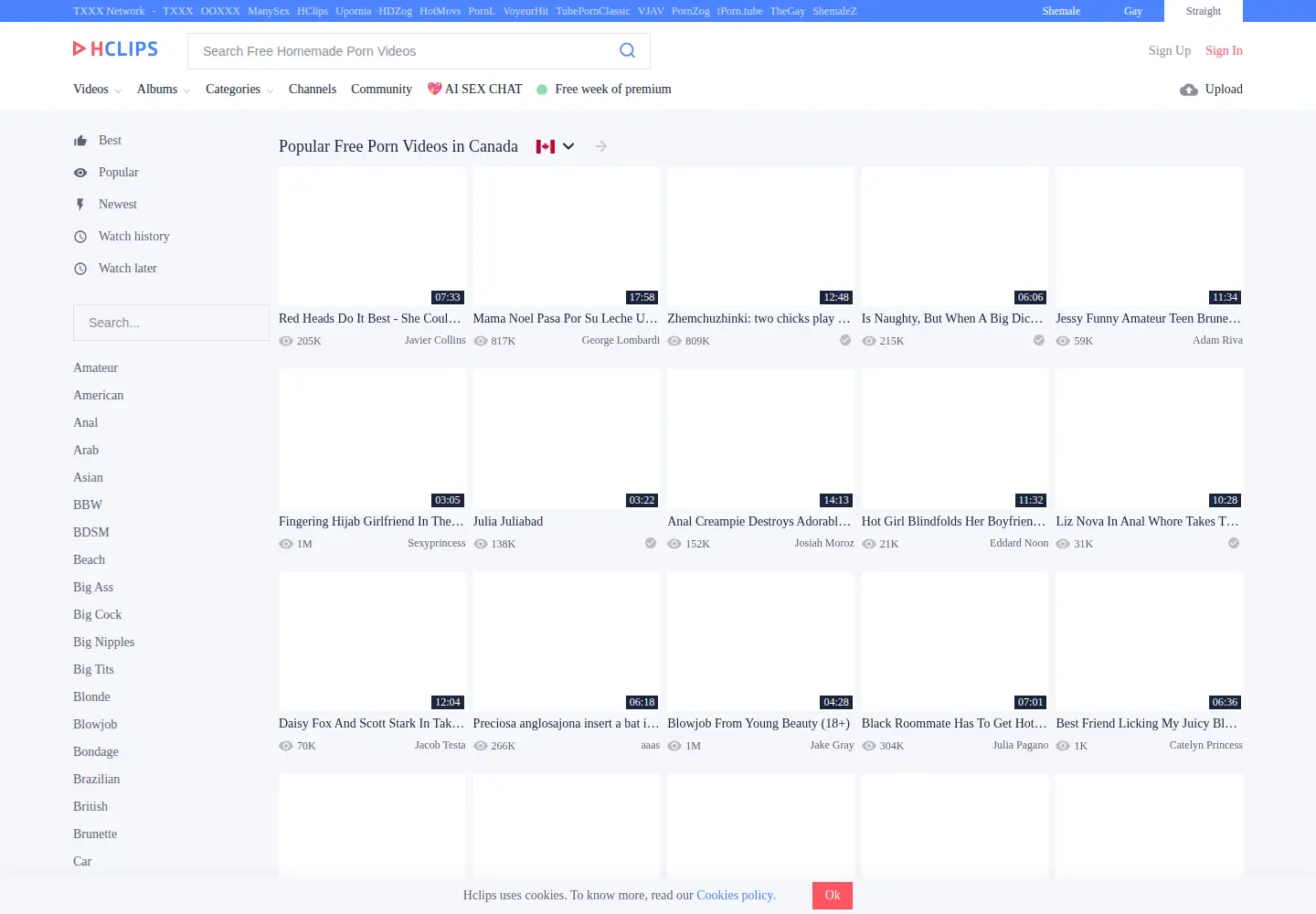Open uploader George Lombardi profile
The width and height of the screenshot is (1316, 914).
click(x=621, y=340)
